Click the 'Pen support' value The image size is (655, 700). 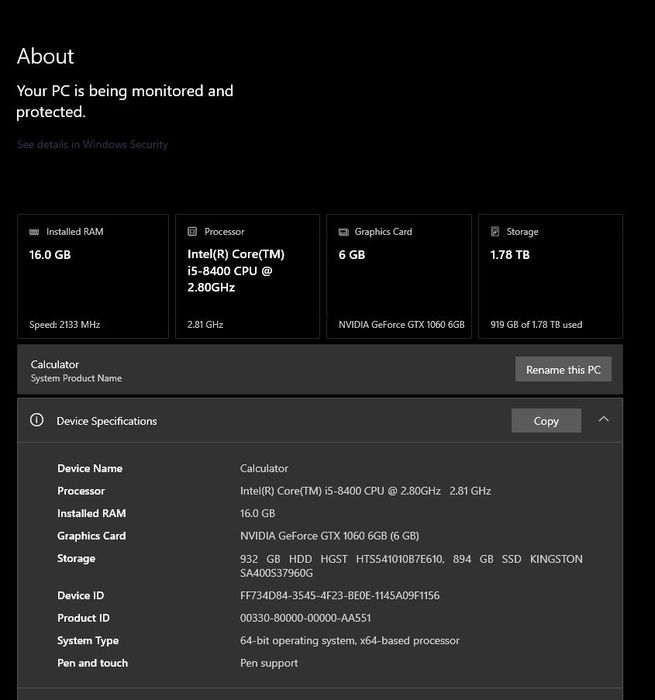coord(269,663)
